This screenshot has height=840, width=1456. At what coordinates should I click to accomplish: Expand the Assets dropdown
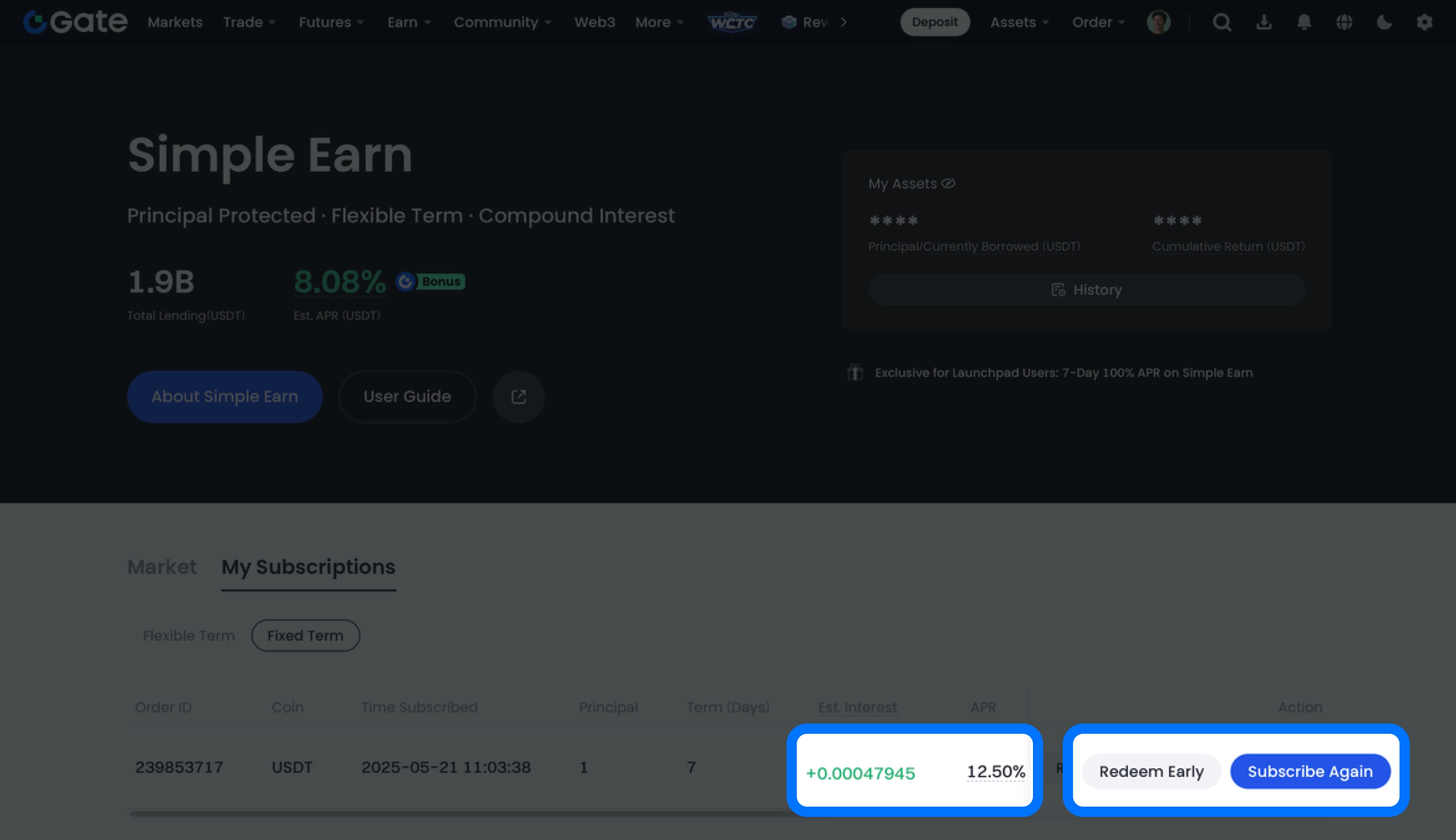point(1019,23)
